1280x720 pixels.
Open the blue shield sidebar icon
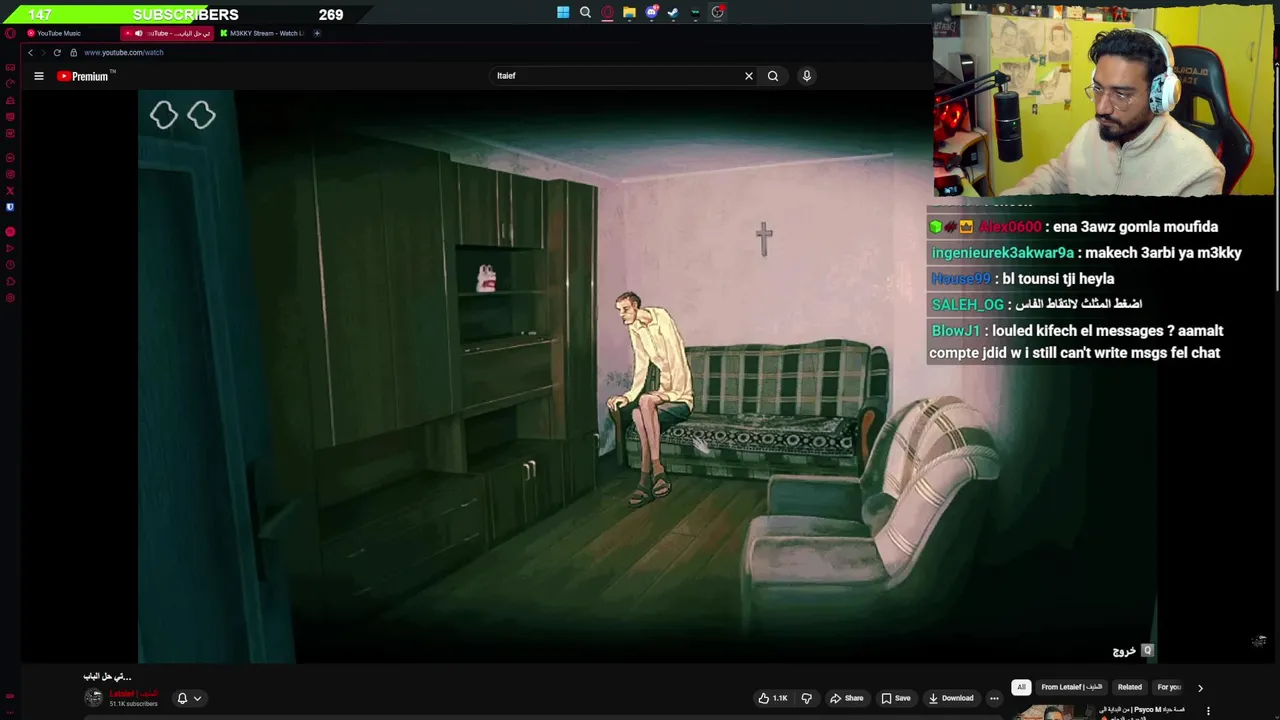click(10, 207)
